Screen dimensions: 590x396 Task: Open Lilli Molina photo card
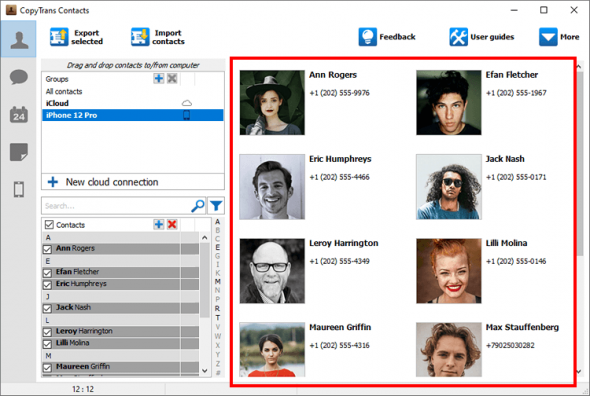pyautogui.click(x=449, y=271)
